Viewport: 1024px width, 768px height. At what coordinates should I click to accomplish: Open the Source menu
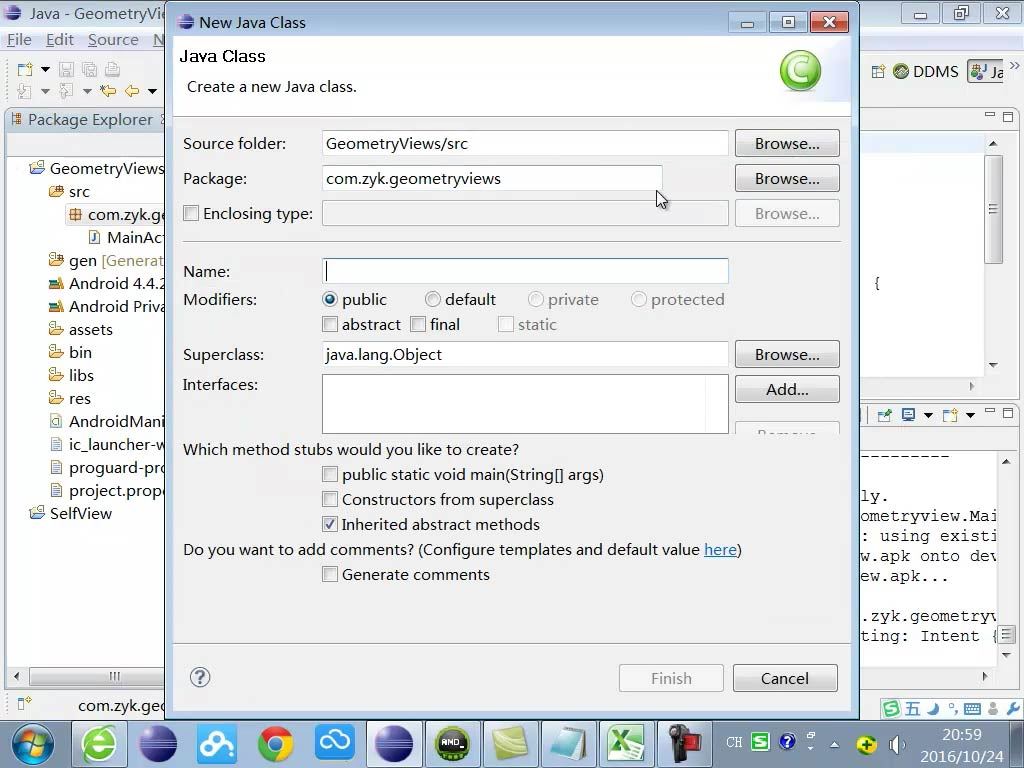[x=113, y=40]
